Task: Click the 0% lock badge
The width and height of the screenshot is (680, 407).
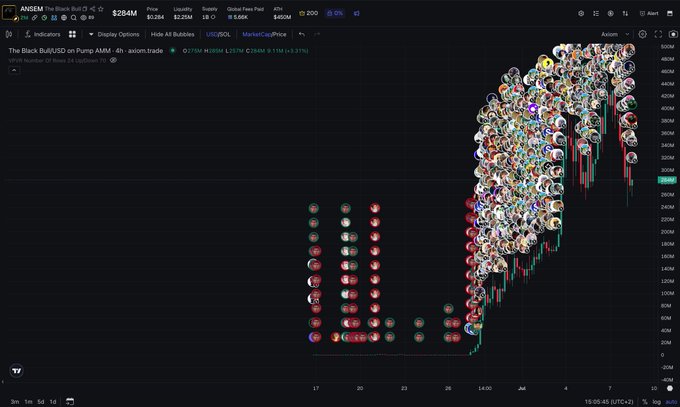Action: (x=335, y=13)
